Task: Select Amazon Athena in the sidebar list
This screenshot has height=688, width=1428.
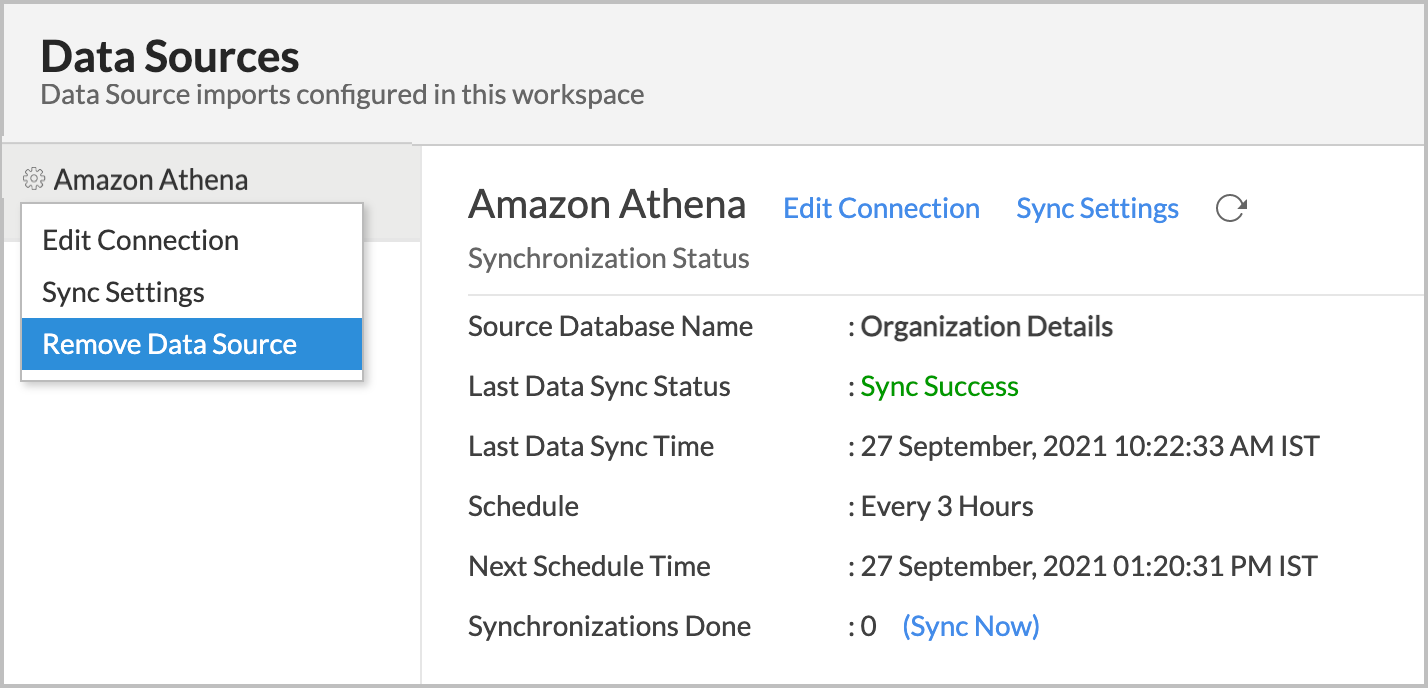Action: click(151, 180)
